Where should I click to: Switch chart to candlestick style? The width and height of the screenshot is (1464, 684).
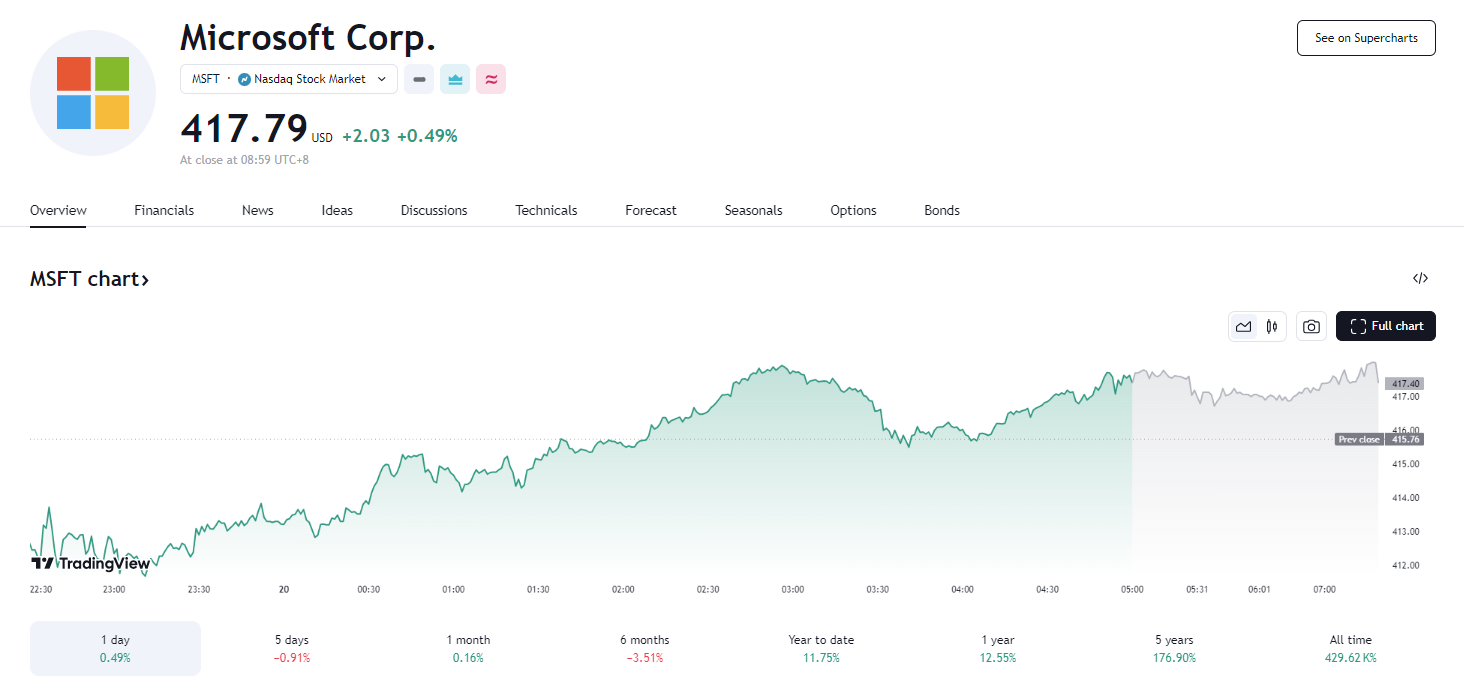[x=1271, y=326]
